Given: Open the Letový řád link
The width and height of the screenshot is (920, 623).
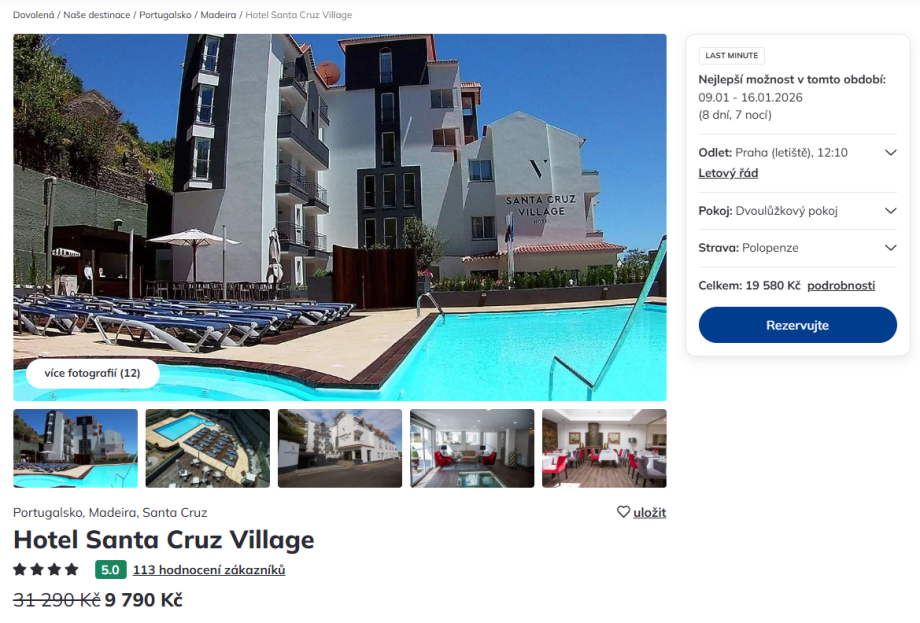Looking at the screenshot, I should click(728, 173).
